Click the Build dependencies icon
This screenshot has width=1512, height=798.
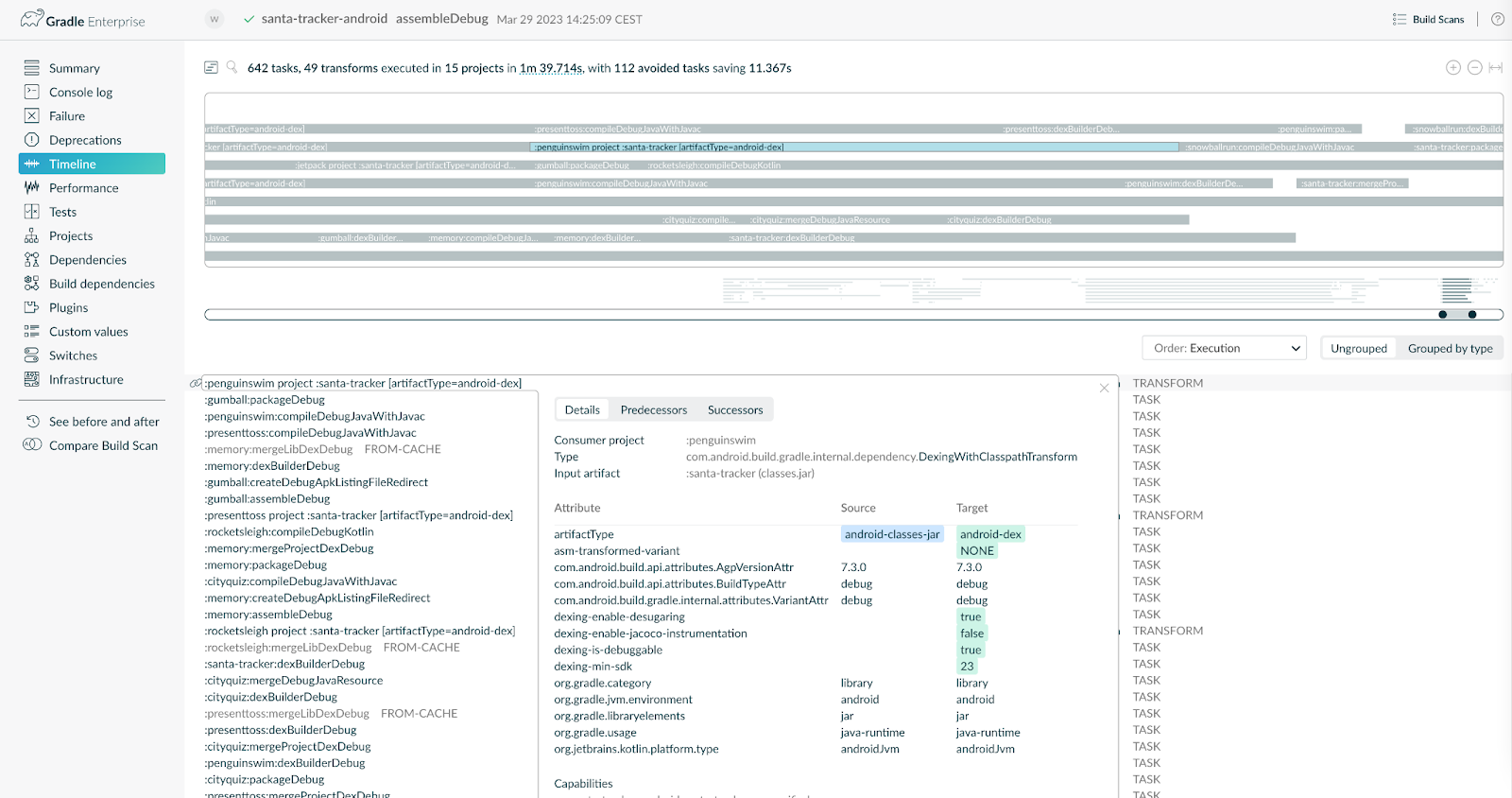pyautogui.click(x=32, y=283)
